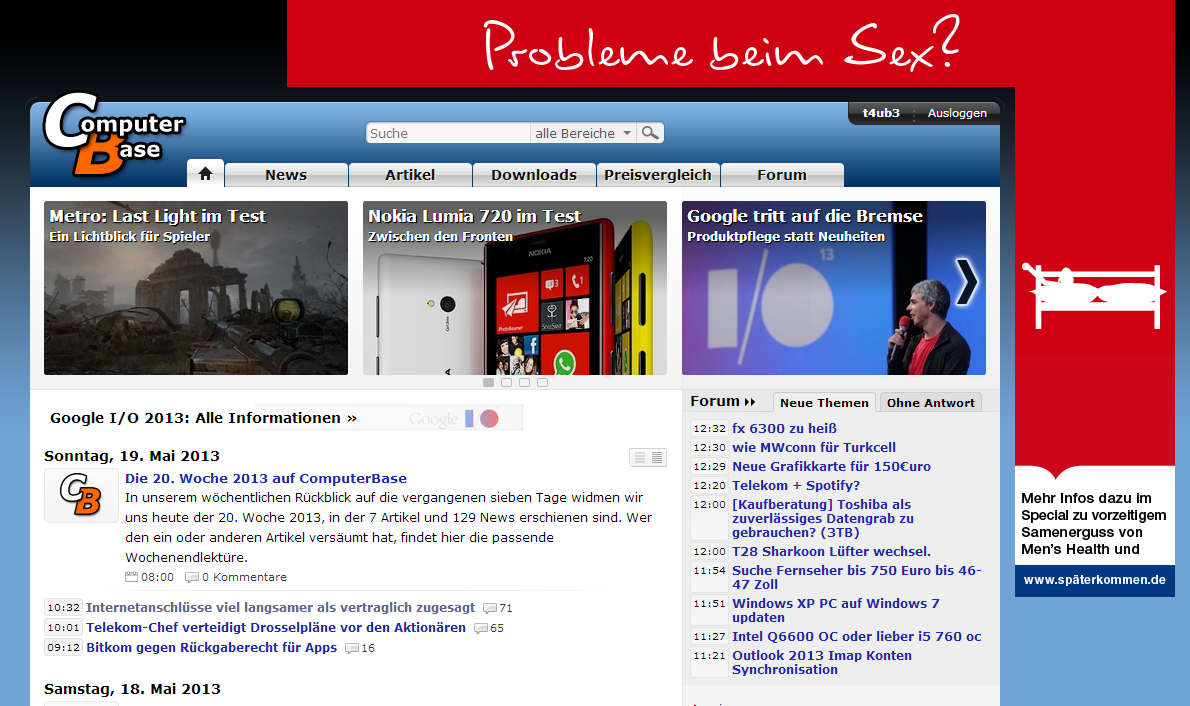Click the 'Sonntag, 19. Mai 2013' date heading
Image resolution: width=1190 pixels, height=706 pixels.
pyautogui.click(x=132, y=455)
